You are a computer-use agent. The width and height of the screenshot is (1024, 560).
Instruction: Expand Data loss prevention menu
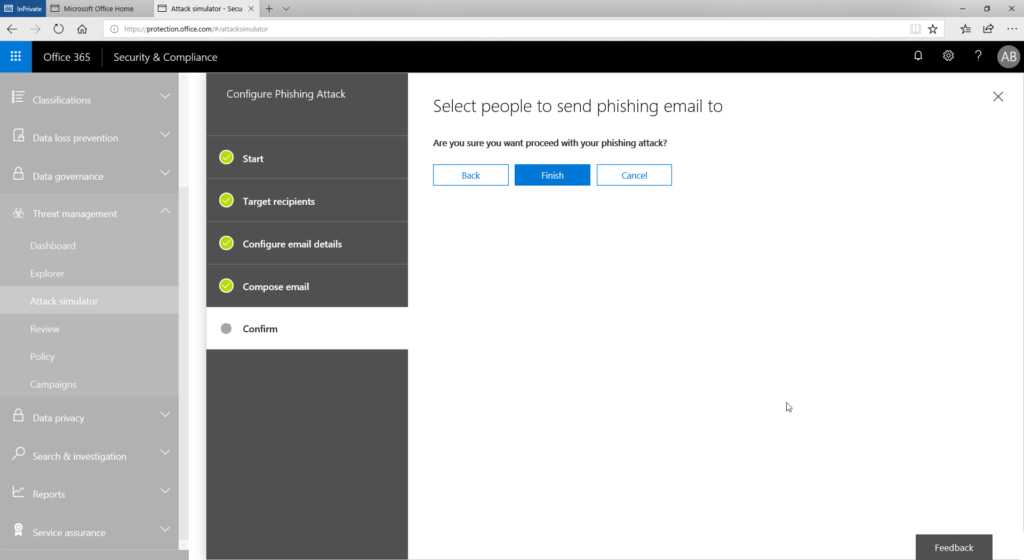(x=89, y=137)
